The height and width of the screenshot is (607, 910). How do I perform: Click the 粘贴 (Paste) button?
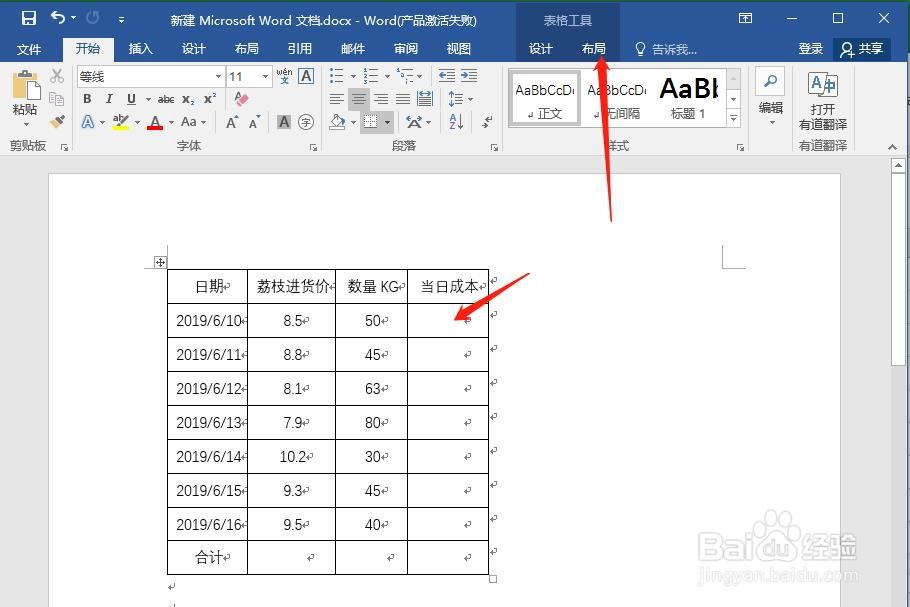(x=25, y=97)
